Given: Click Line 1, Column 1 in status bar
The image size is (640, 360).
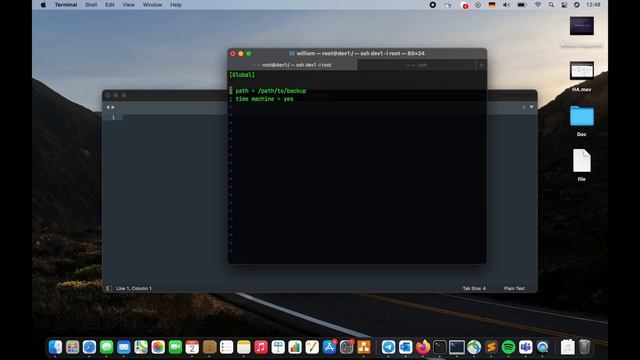Looking at the screenshot, I should pos(133,288).
